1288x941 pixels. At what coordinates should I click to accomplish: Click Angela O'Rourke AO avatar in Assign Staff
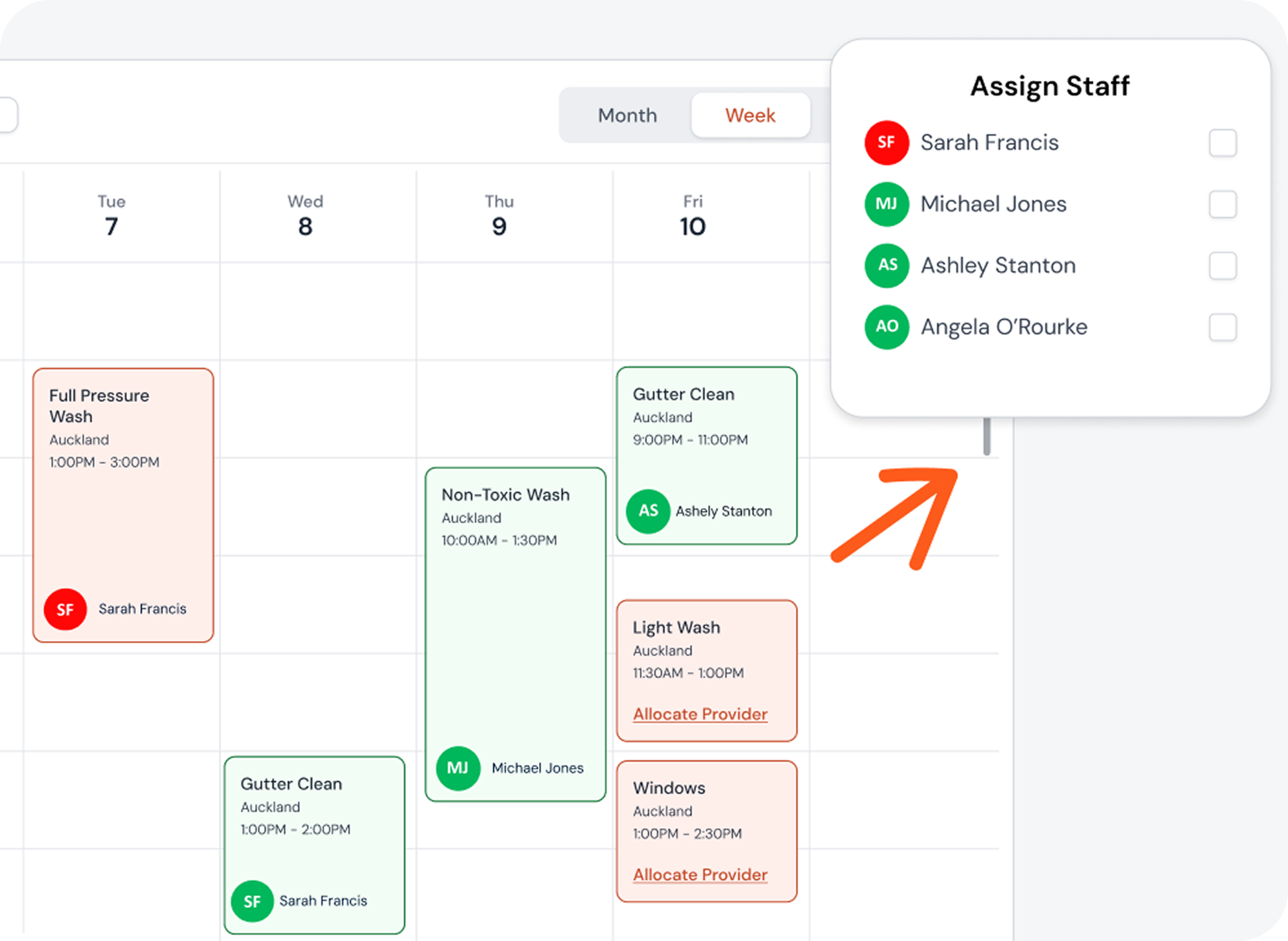(x=887, y=327)
